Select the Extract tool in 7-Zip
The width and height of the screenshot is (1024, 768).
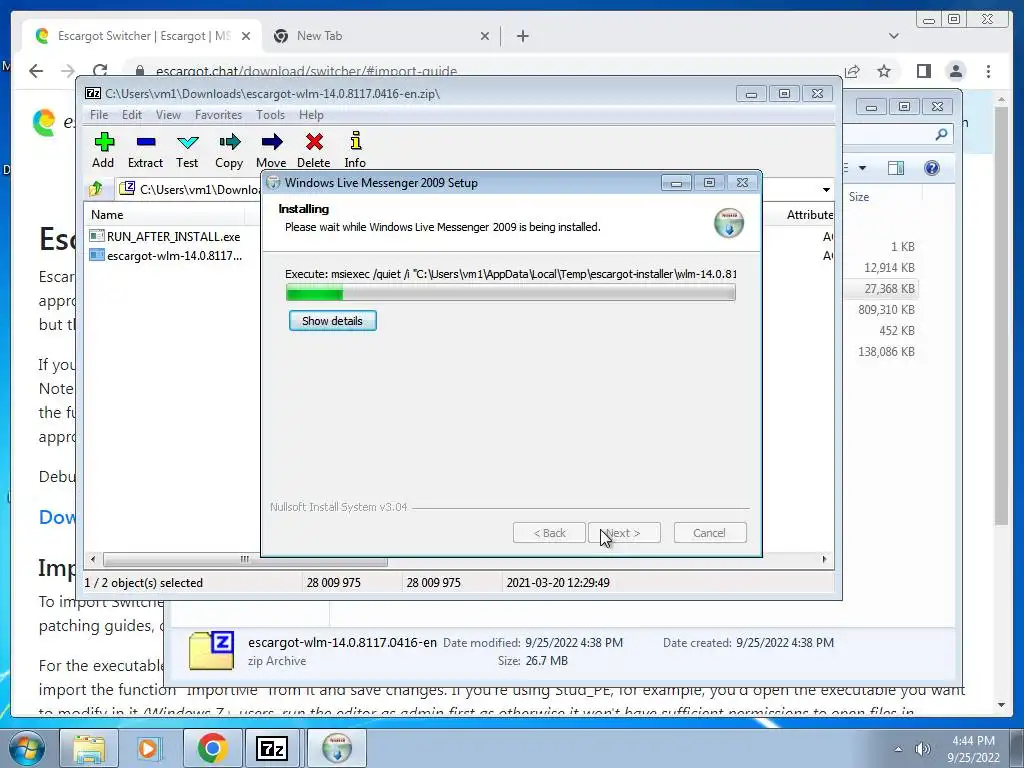(145, 150)
